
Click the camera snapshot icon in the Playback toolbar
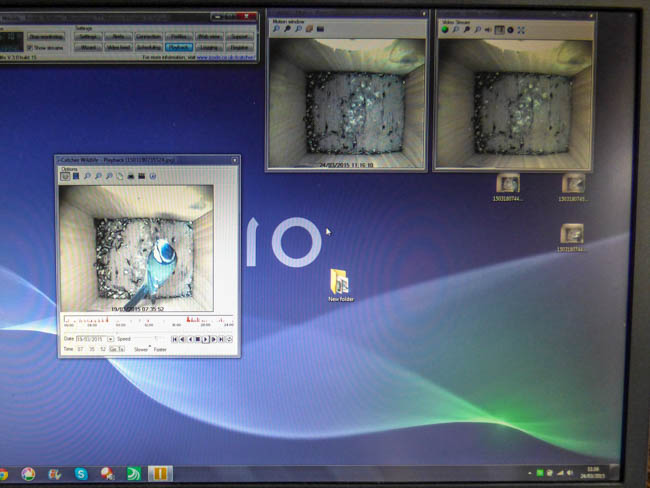pos(131,176)
